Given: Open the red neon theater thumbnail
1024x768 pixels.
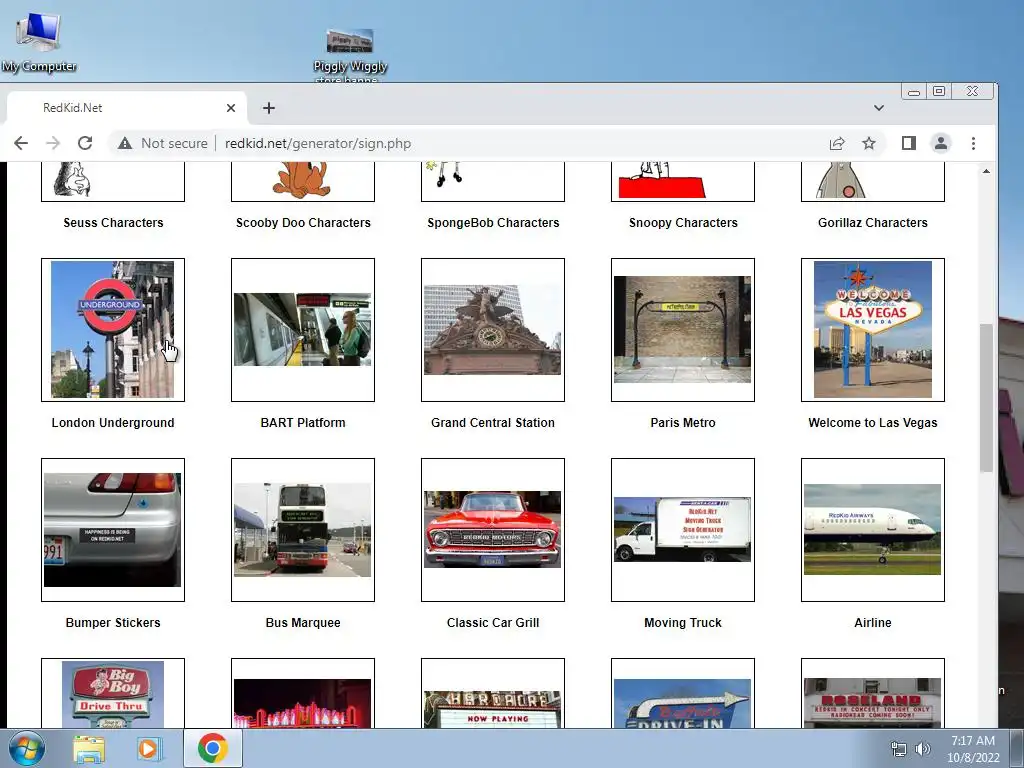Looking at the screenshot, I should tap(303, 694).
